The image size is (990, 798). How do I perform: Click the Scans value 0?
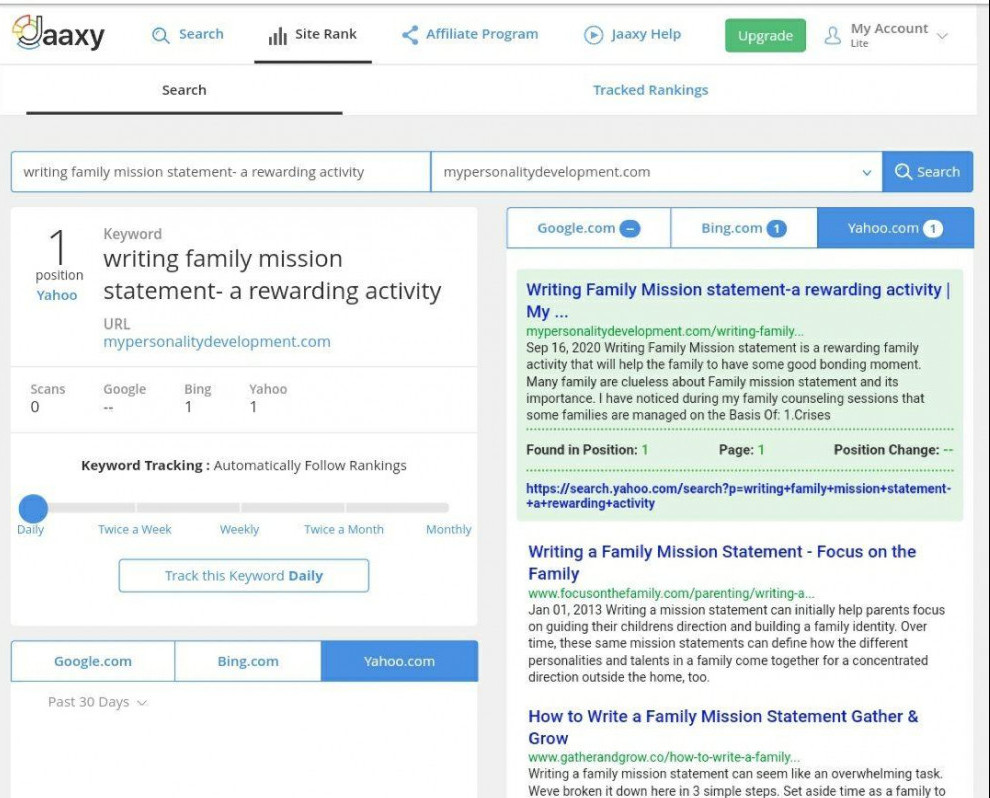coord(35,407)
